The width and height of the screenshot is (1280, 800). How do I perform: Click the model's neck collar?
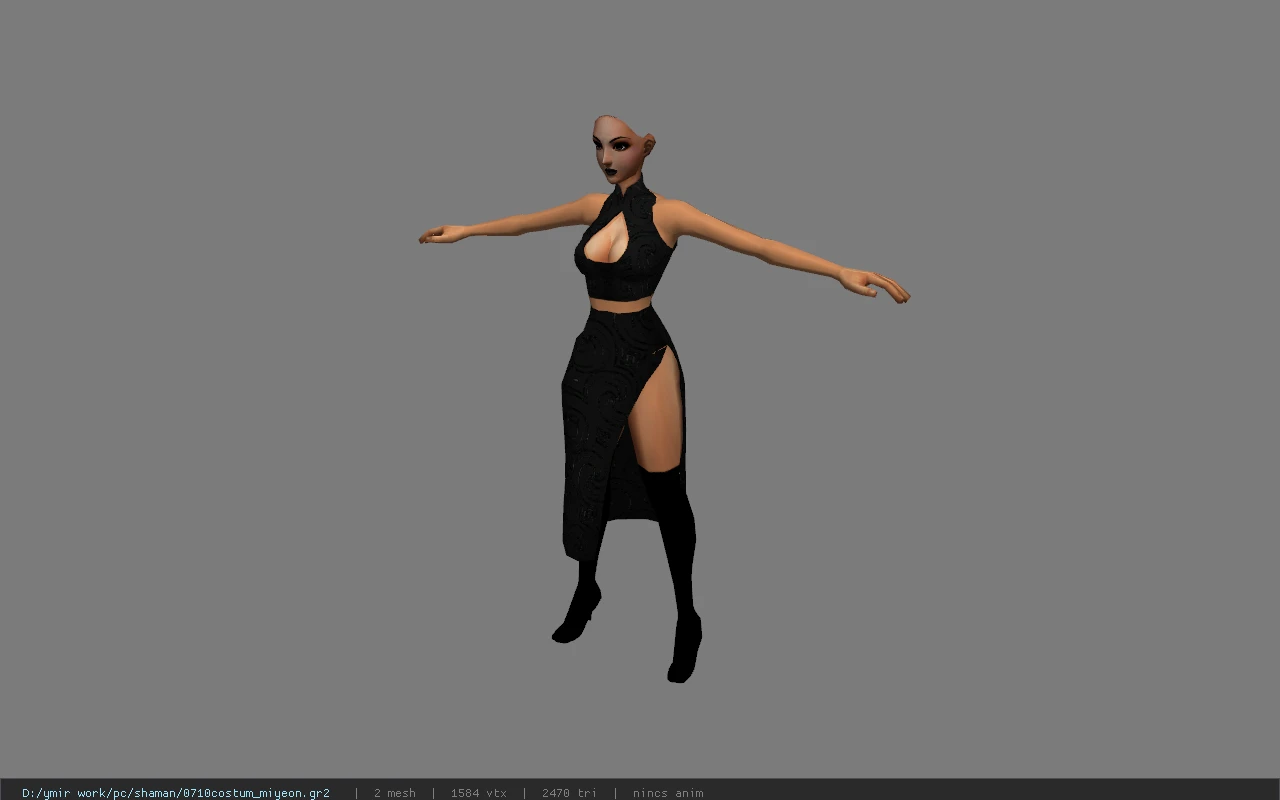(634, 188)
